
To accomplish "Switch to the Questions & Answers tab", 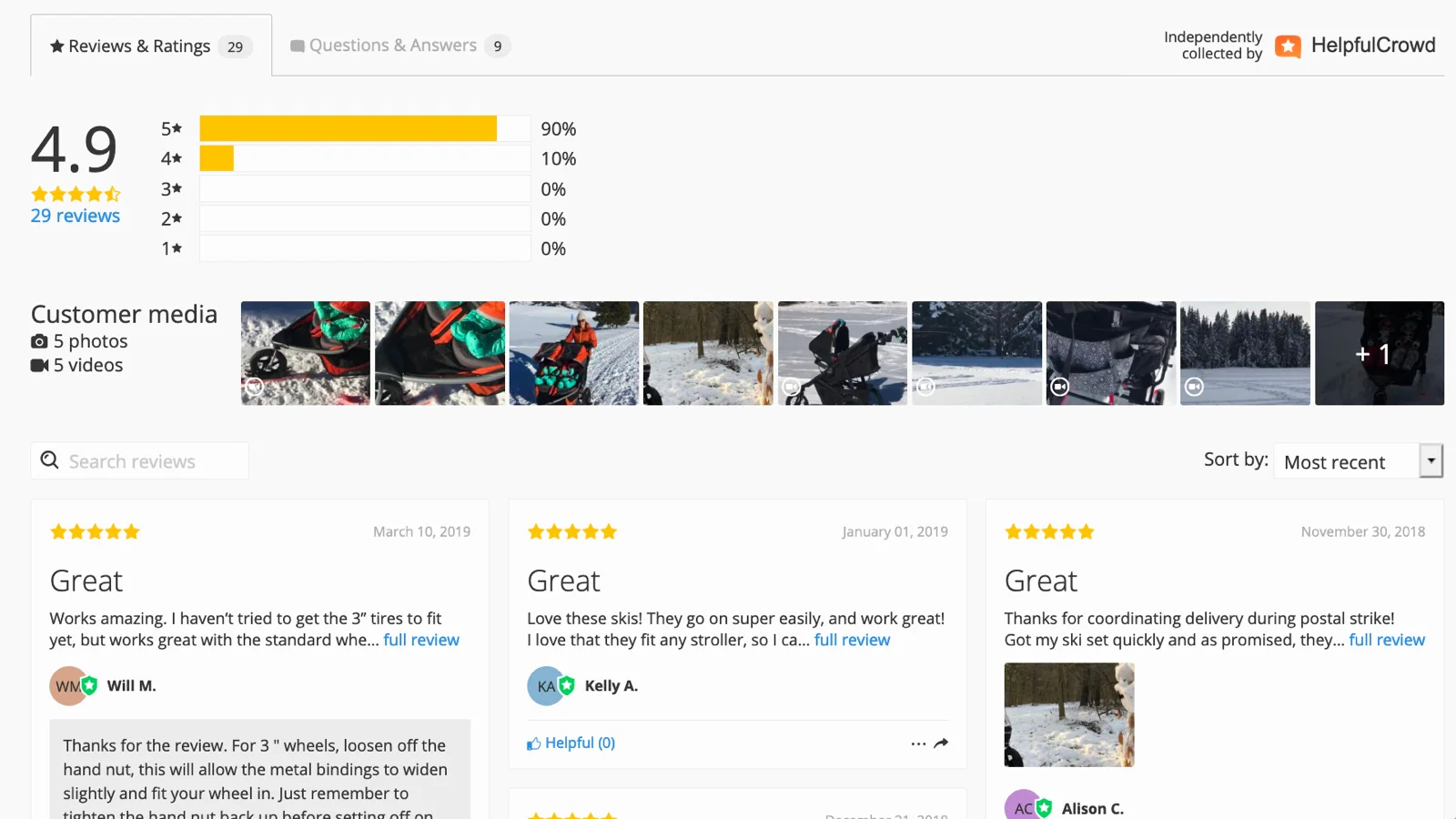I will [399, 45].
